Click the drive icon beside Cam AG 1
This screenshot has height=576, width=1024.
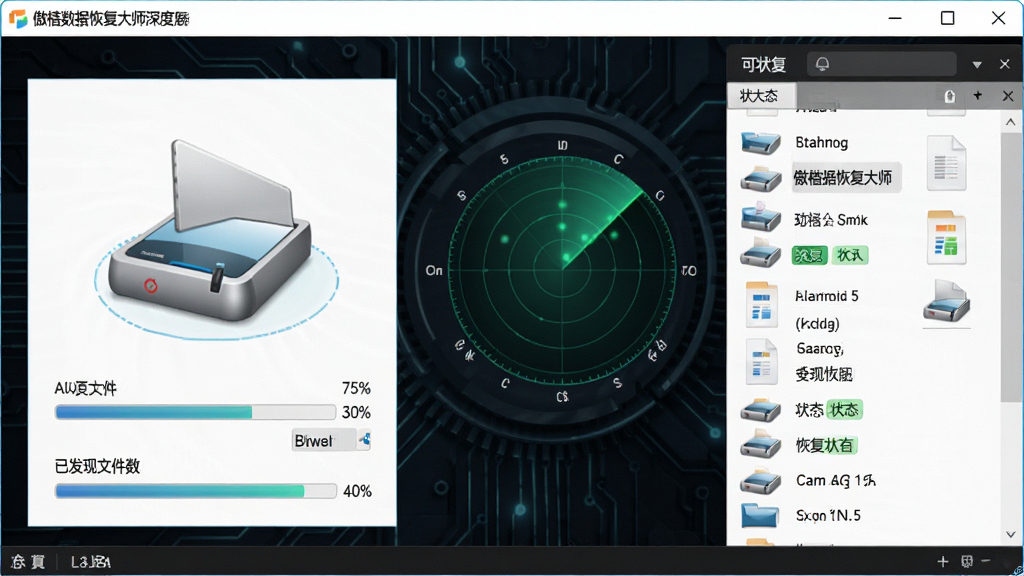(761, 481)
